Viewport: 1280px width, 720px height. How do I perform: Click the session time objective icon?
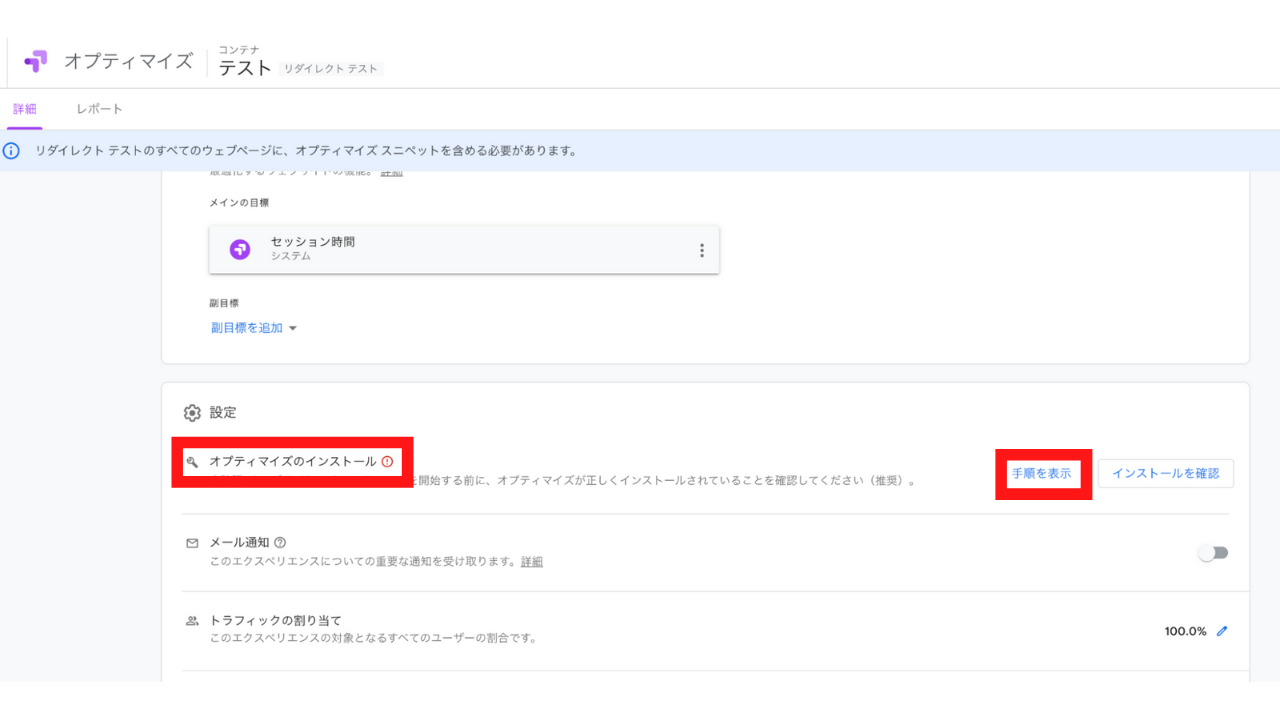click(x=240, y=249)
